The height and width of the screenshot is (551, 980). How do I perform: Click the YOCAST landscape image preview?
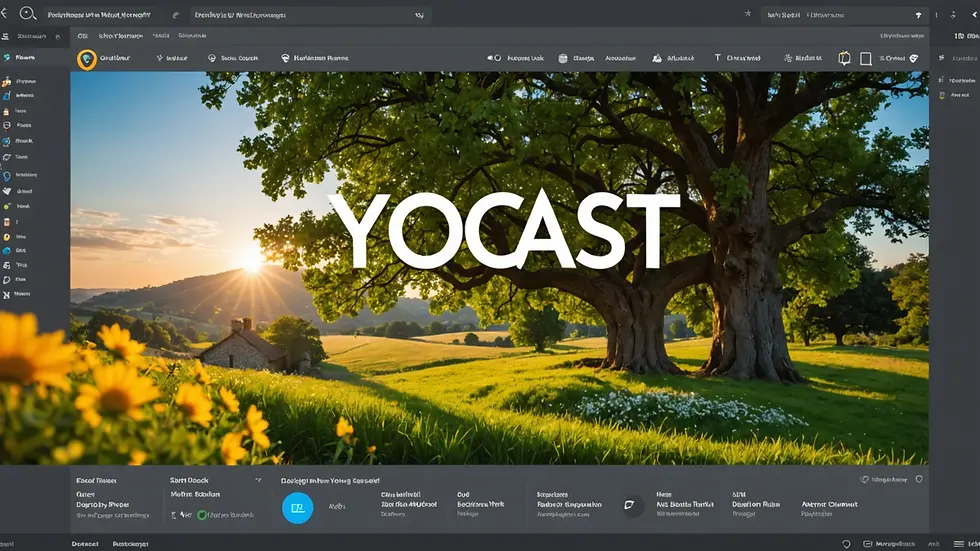[x=499, y=268]
